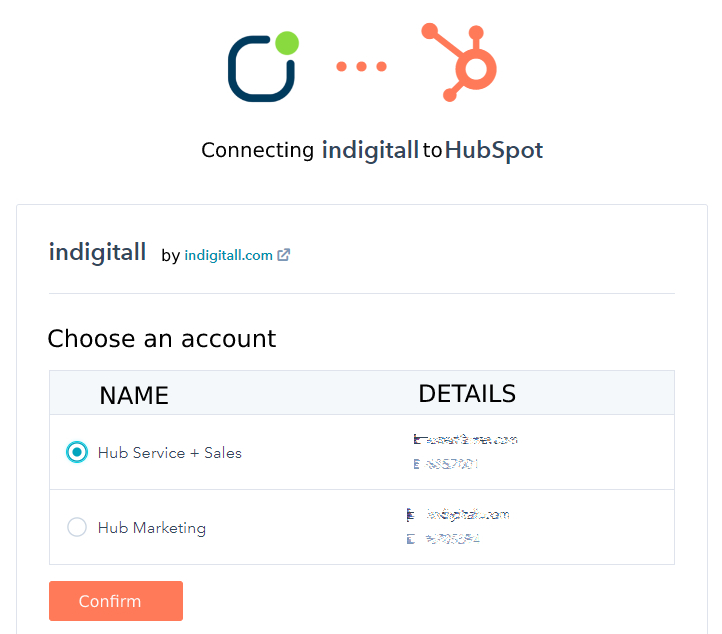This screenshot has height=634, width=722.
Task: Select the Hub Service + Sales radio button
Action: [x=77, y=452]
